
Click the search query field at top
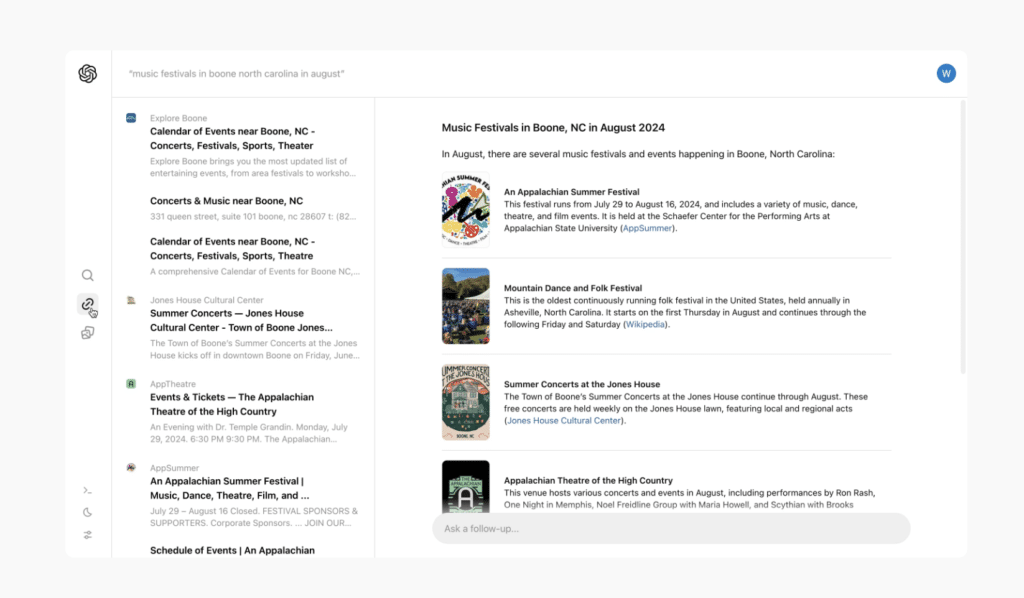tap(236, 74)
